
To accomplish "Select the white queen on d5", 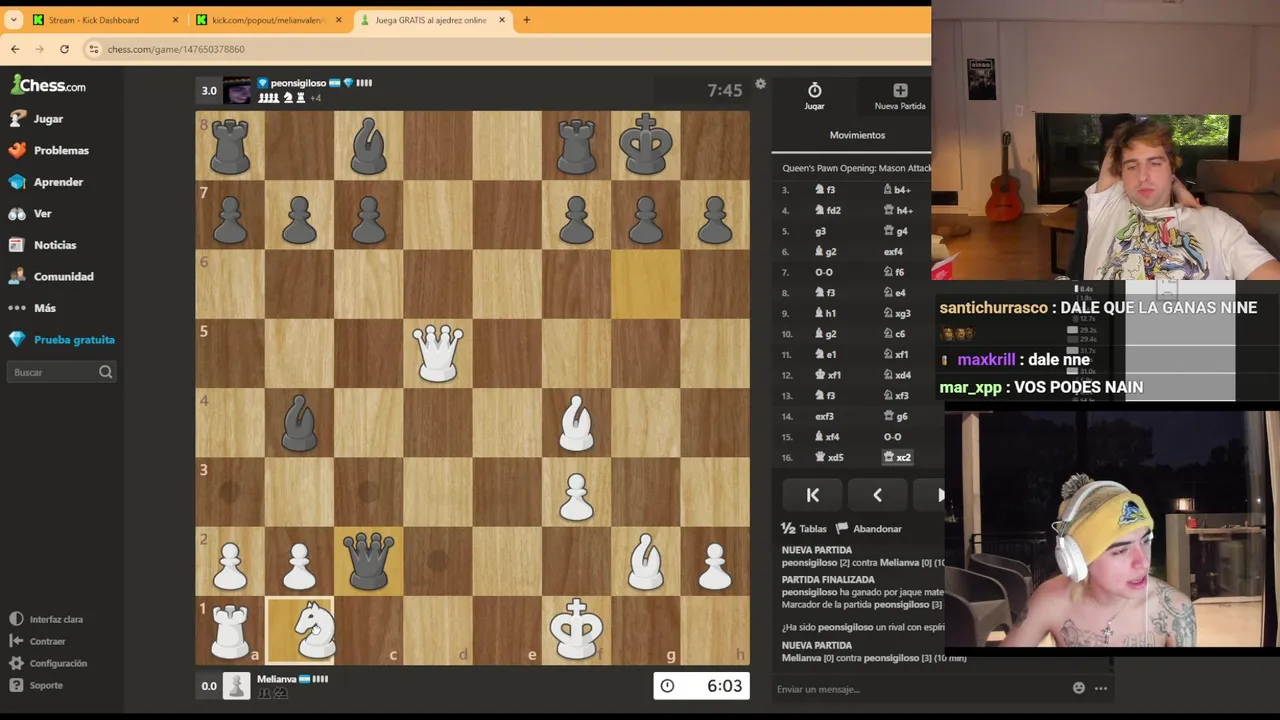I will pos(438,353).
